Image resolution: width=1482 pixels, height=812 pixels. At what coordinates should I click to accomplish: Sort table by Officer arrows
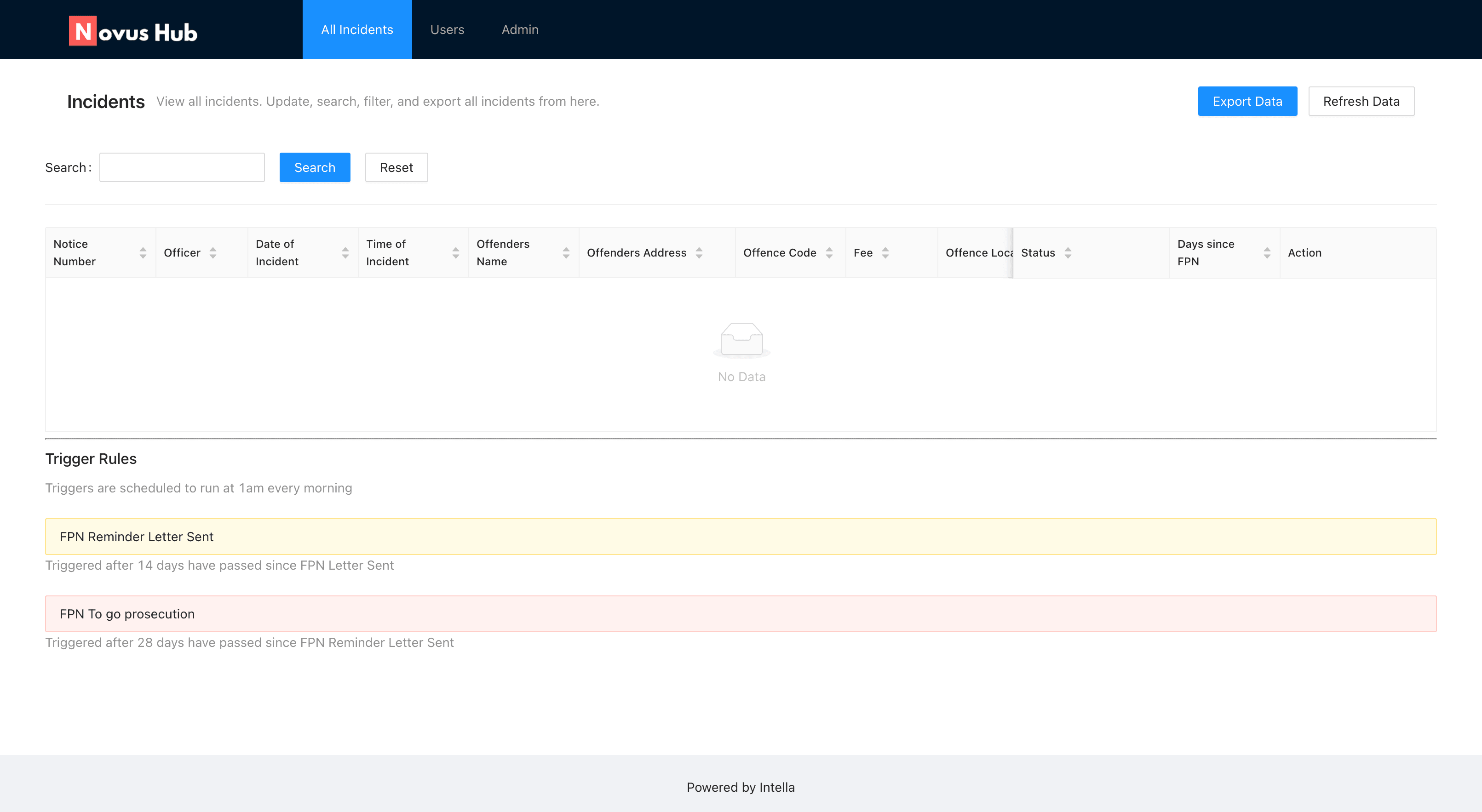(x=213, y=252)
